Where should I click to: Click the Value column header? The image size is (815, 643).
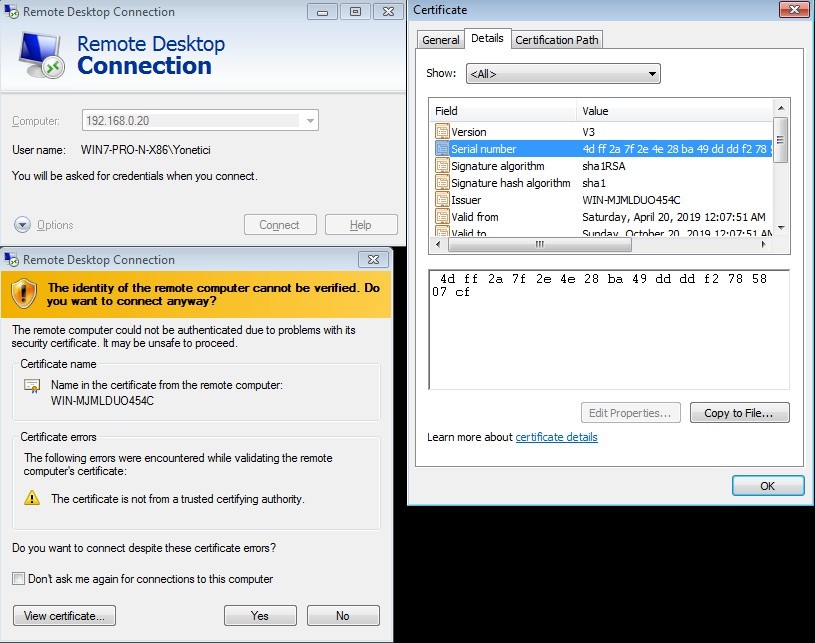[x=675, y=111]
